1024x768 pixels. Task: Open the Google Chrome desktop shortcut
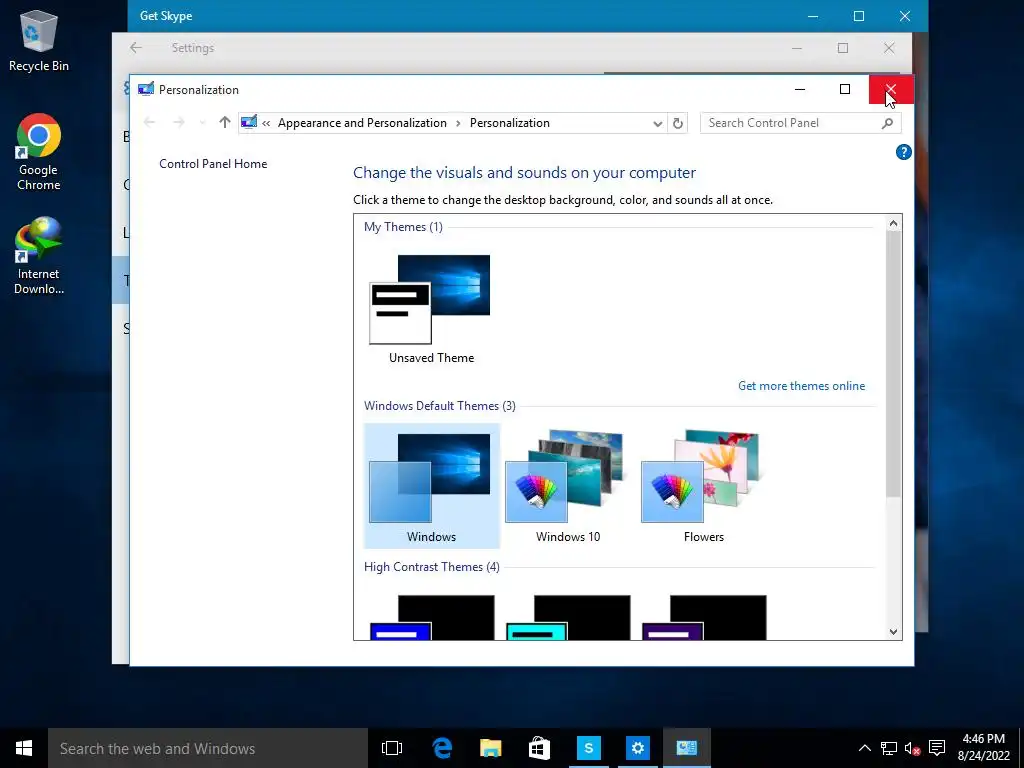tap(39, 152)
